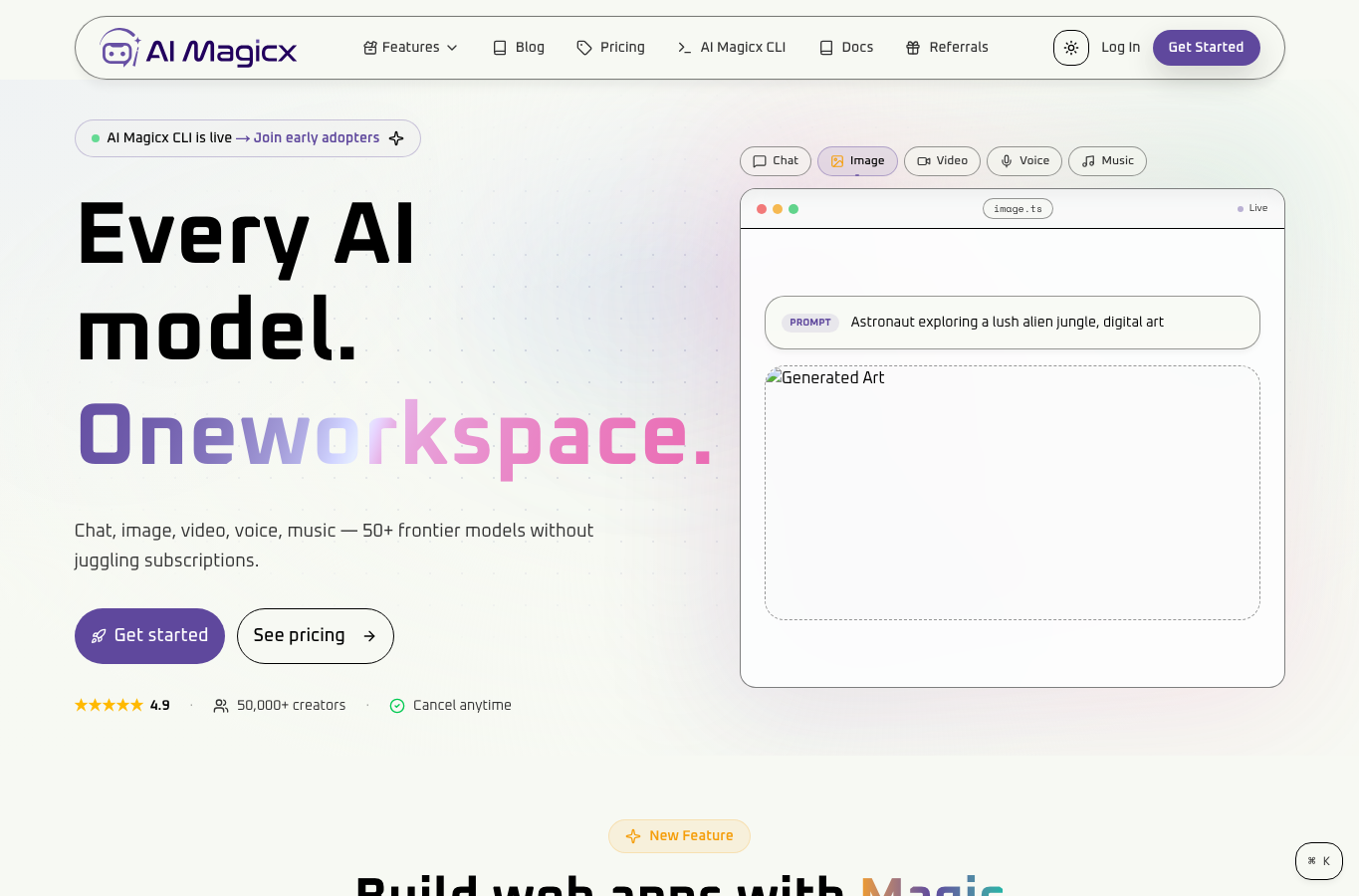
Task: Go to Pricing in the navbar
Action: click(x=610, y=48)
